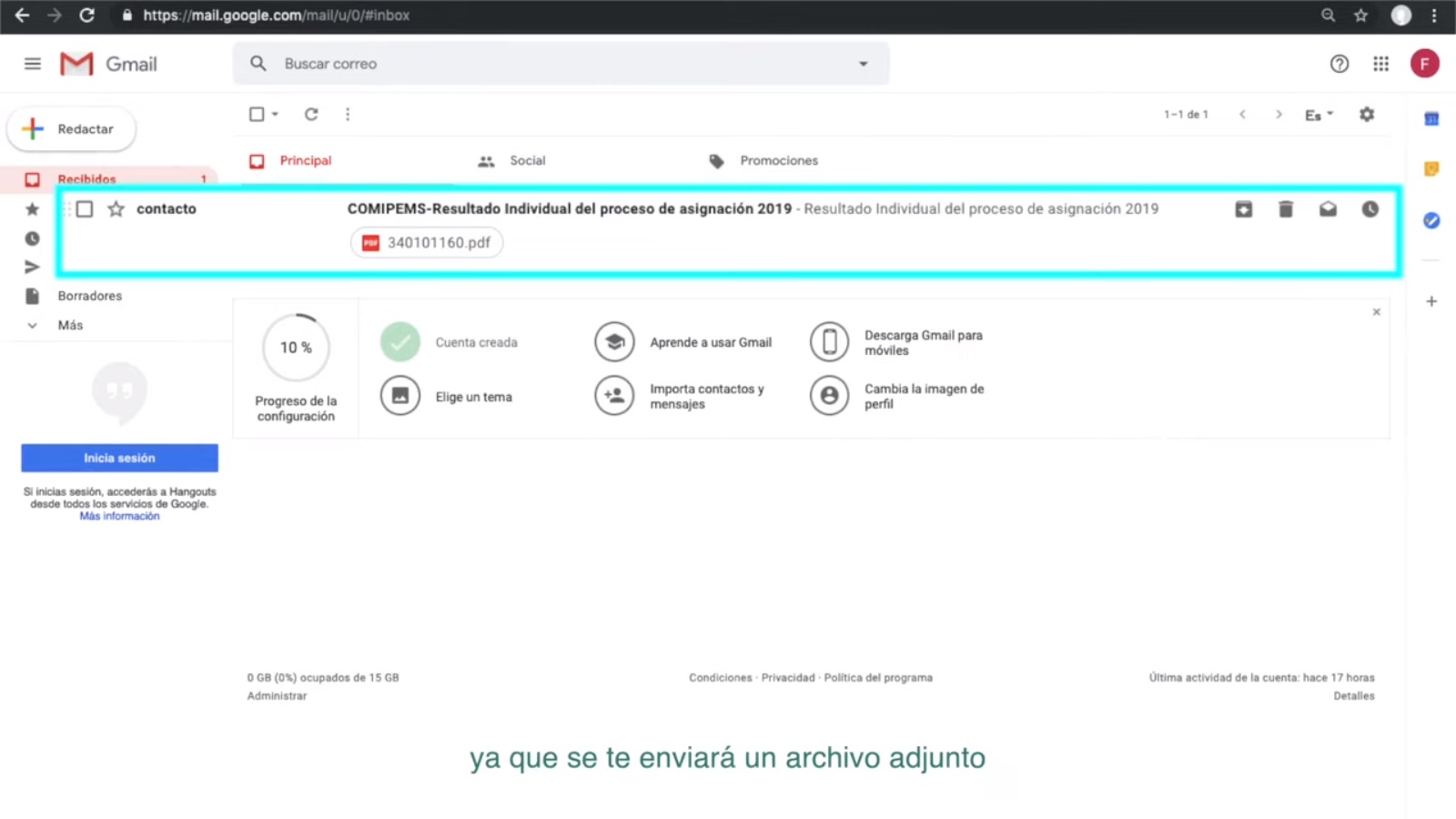This screenshot has height=819, width=1456.
Task: Open search options dropdown arrow
Action: coord(863,64)
